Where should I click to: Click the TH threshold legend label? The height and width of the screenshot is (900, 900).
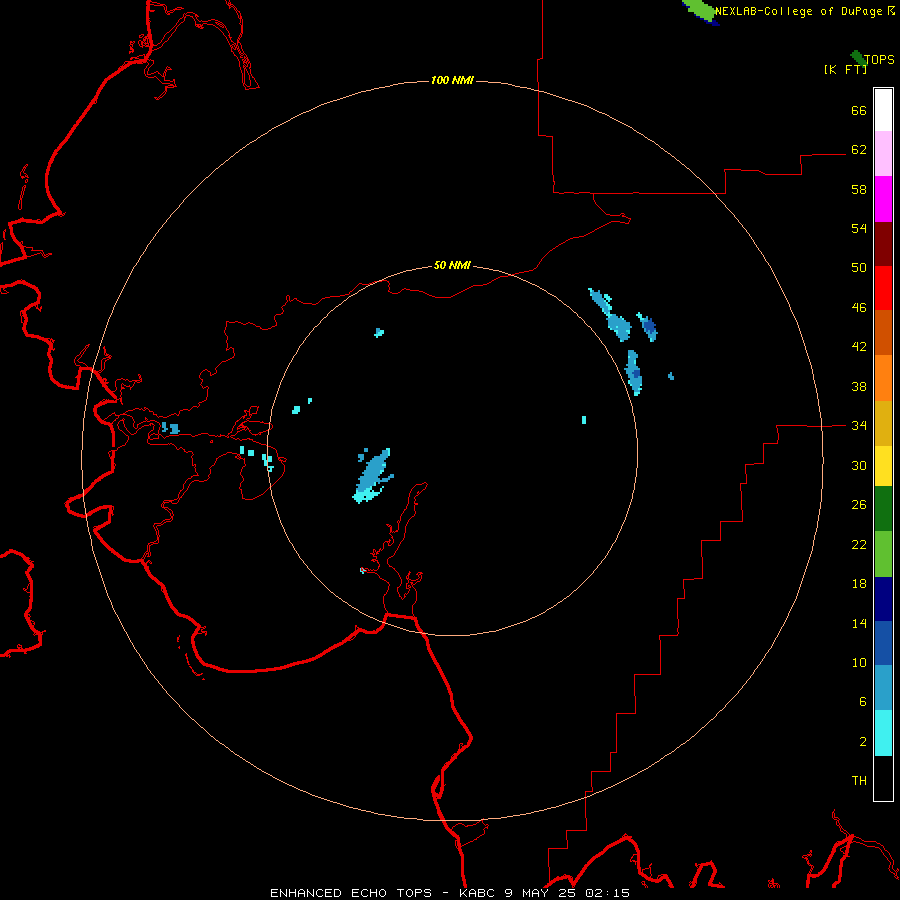[859, 780]
